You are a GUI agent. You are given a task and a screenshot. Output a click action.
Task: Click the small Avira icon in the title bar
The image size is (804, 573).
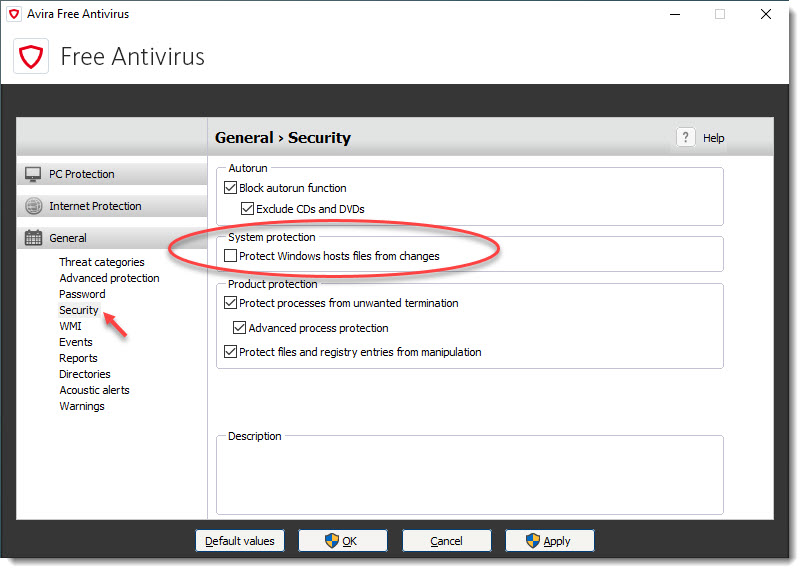[14, 14]
